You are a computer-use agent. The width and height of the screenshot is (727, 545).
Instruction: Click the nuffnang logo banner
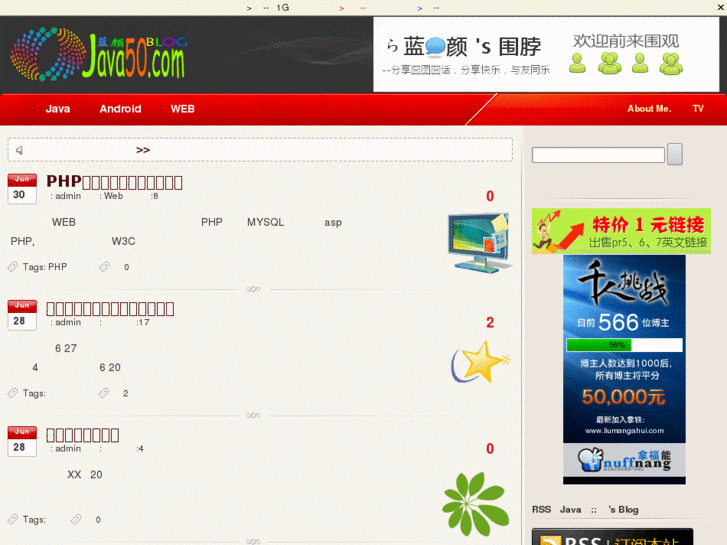[624, 460]
